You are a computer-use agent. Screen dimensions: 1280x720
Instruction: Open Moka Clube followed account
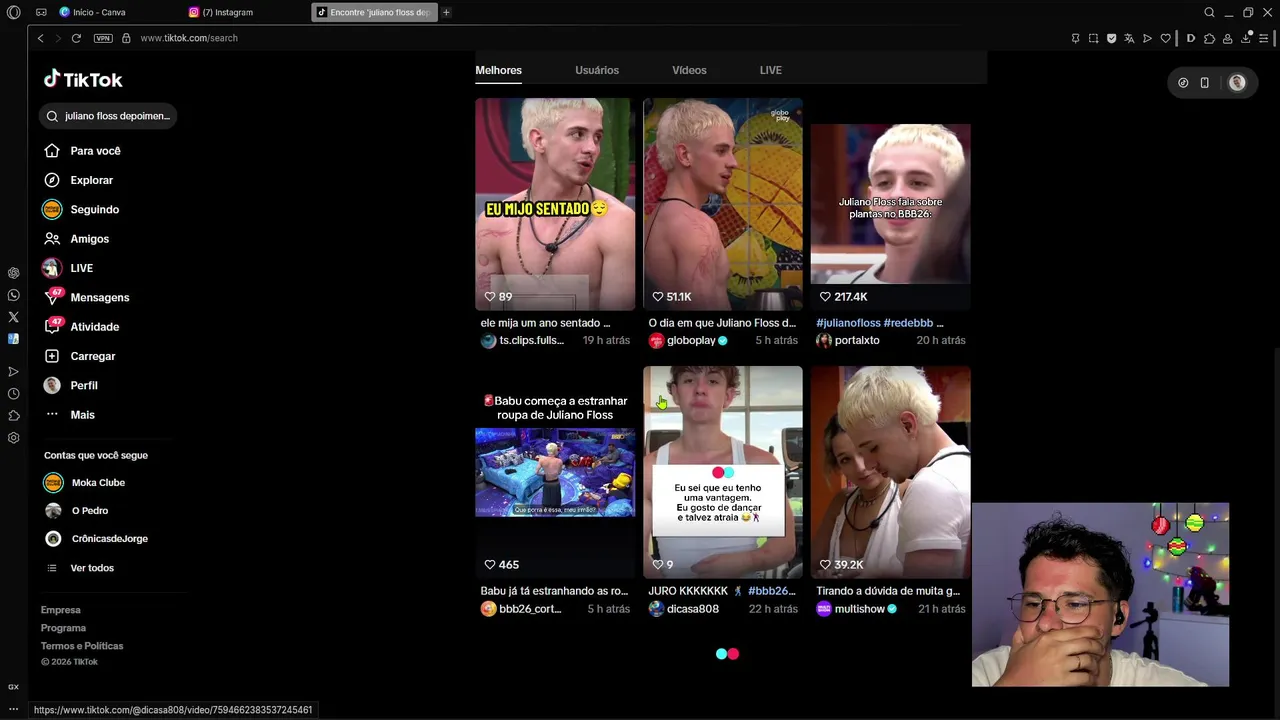point(97,483)
